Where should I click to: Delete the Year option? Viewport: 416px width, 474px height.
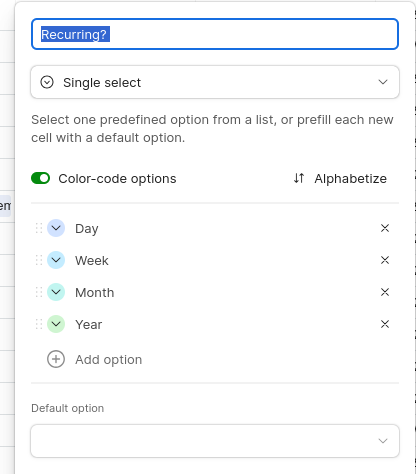[385, 324]
